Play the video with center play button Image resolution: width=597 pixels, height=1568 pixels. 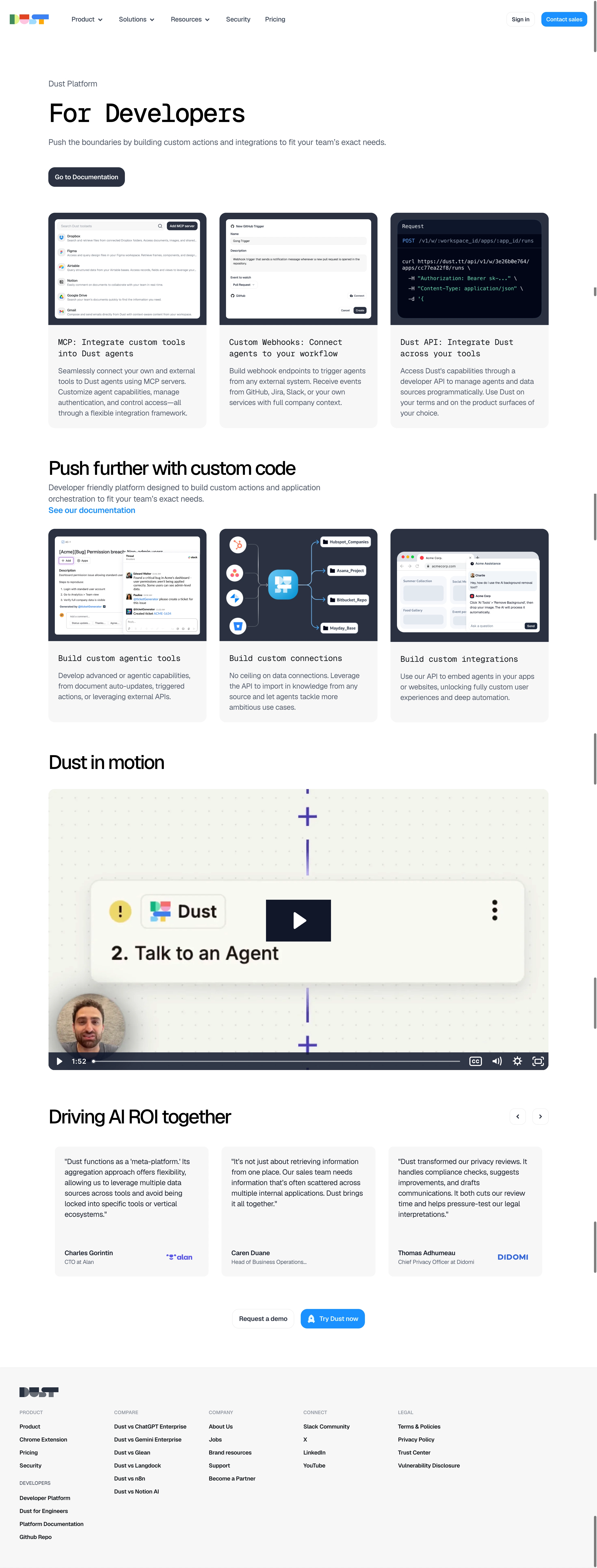298,920
